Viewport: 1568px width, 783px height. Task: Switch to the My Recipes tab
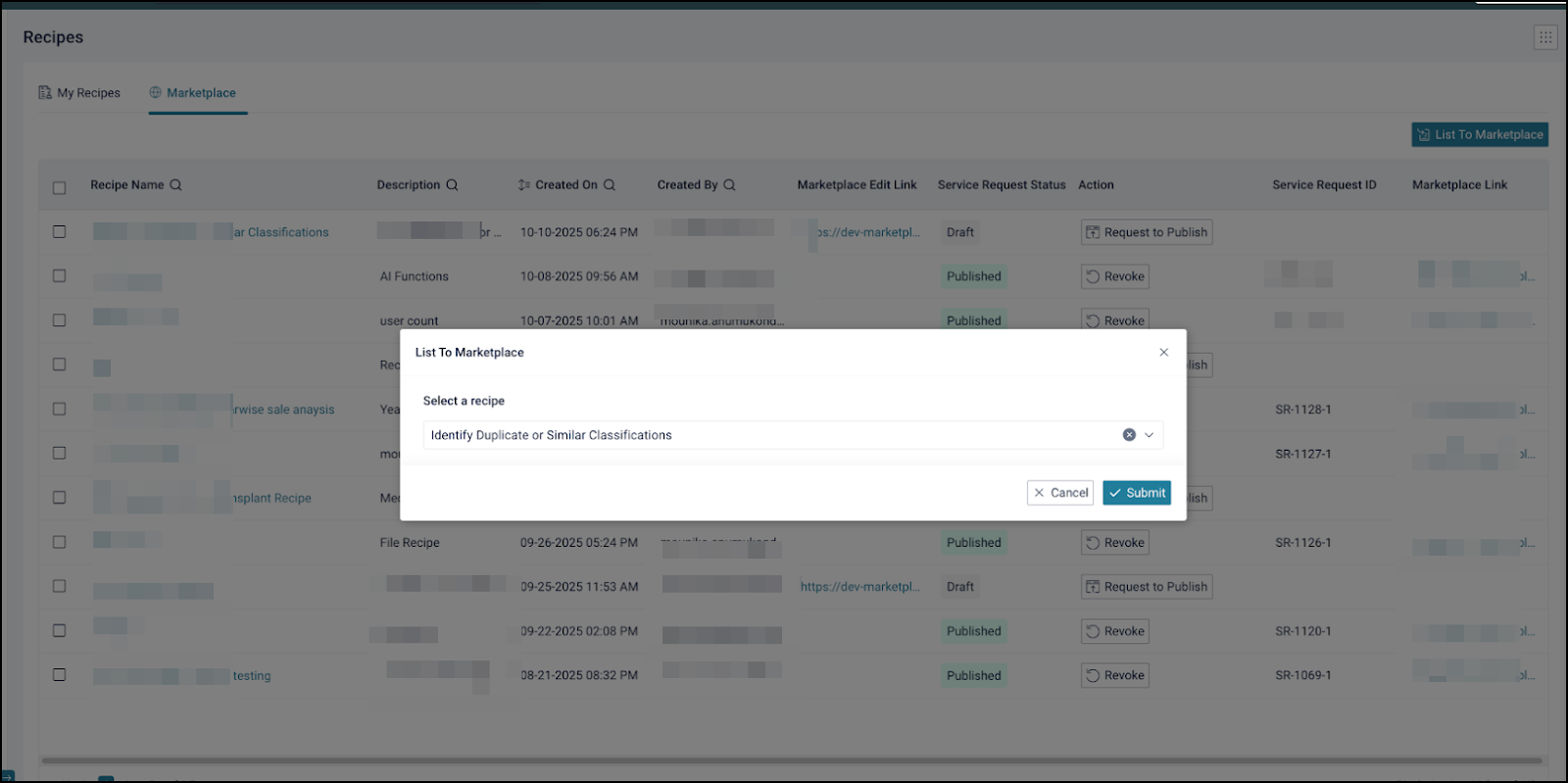pos(79,93)
